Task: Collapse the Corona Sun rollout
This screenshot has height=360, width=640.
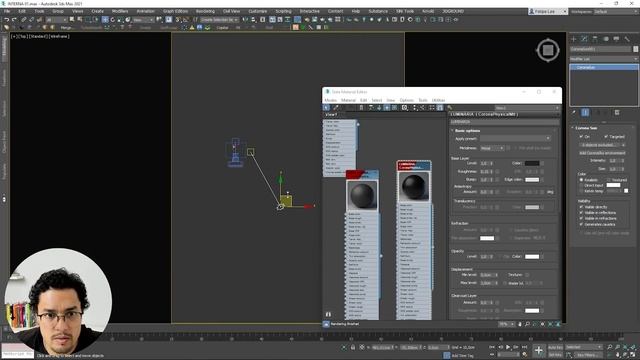Action: [586, 128]
